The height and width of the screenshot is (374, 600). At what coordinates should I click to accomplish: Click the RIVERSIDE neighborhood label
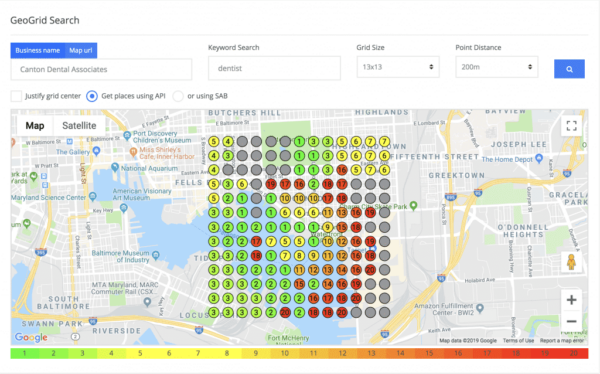coord(117,331)
